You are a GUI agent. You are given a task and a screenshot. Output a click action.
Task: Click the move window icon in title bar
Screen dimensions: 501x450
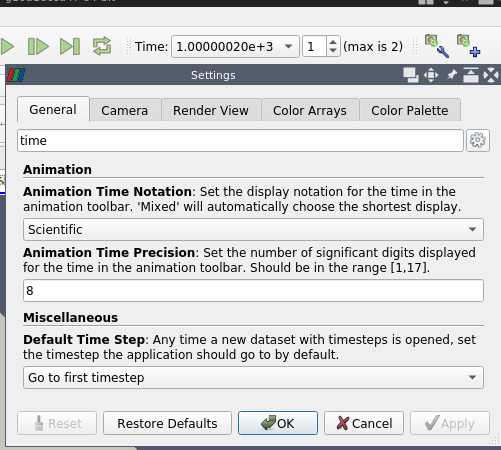tap(431, 75)
